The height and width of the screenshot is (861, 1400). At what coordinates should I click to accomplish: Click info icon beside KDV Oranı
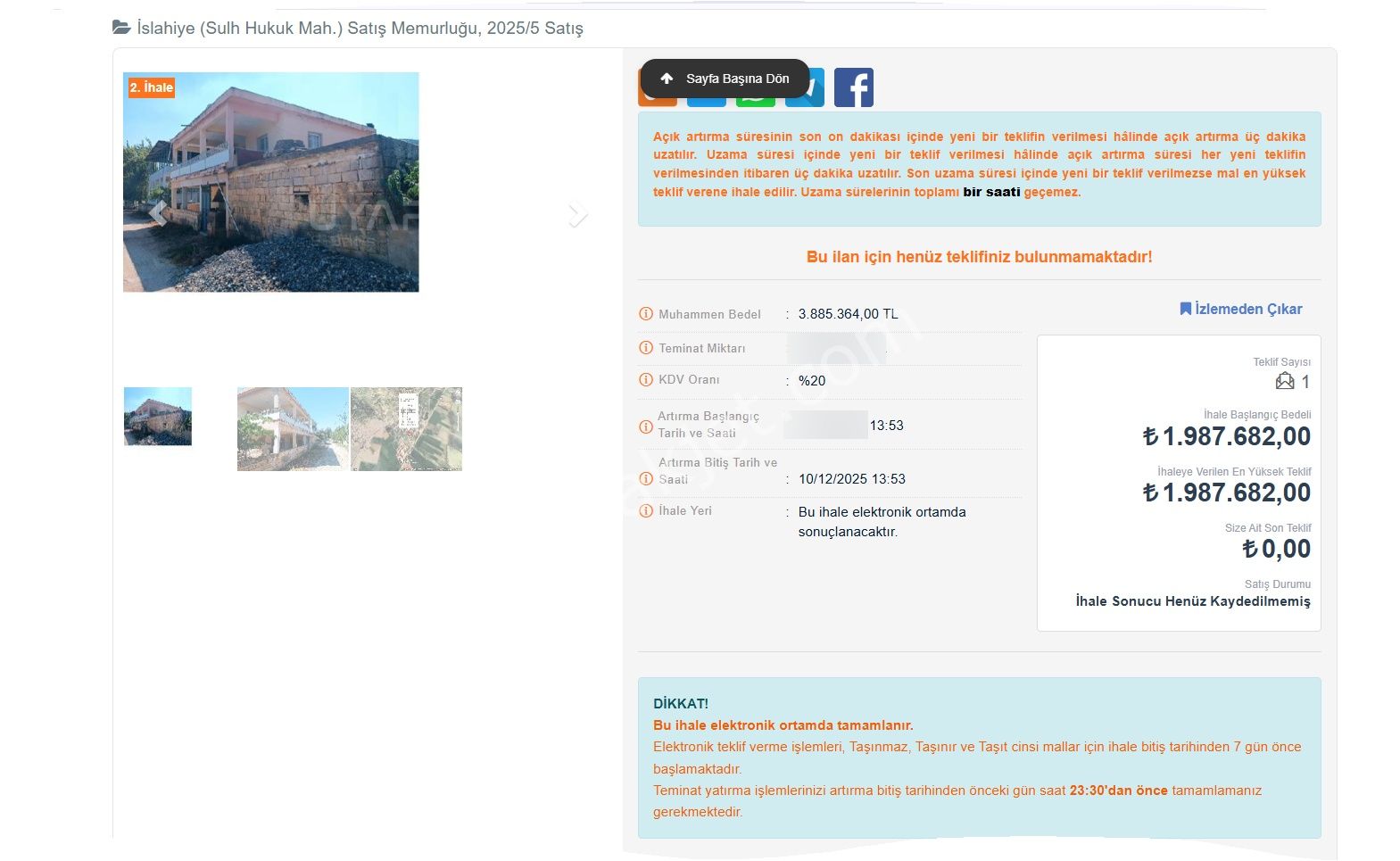pos(646,380)
